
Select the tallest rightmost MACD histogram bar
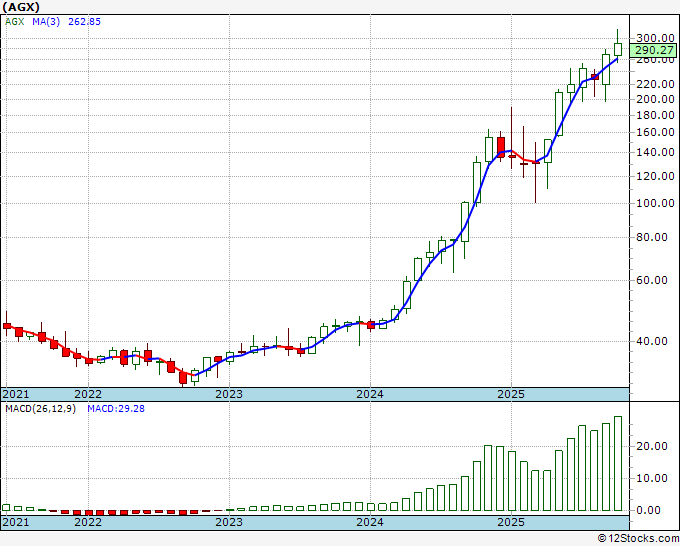(618, 463)
